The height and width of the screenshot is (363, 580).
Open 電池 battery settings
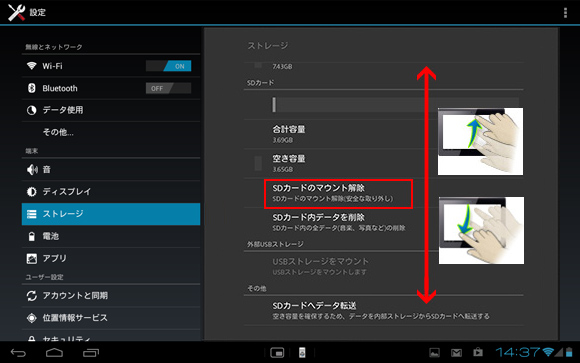point(111,236)
